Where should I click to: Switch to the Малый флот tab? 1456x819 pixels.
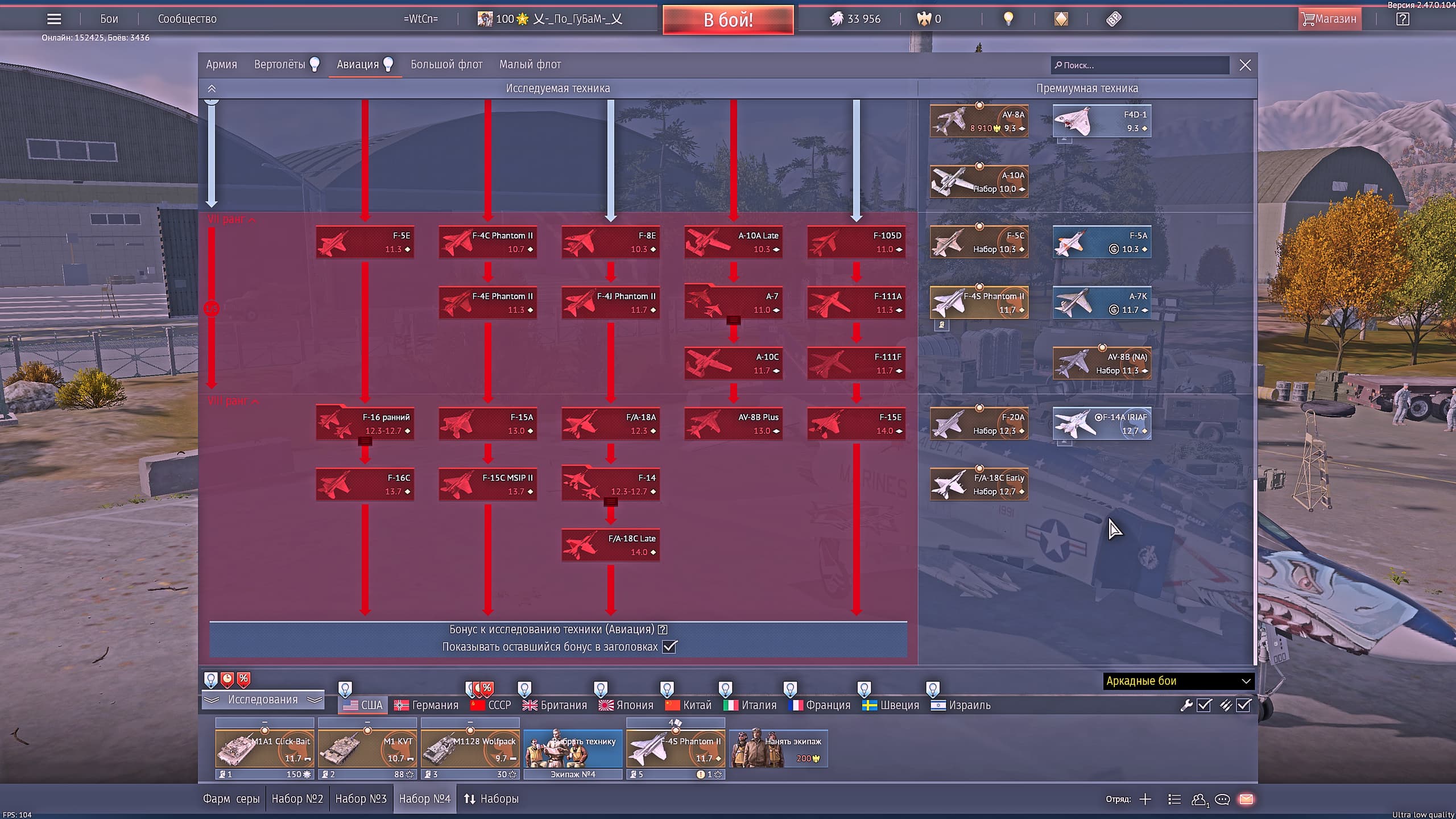[530, 64]
